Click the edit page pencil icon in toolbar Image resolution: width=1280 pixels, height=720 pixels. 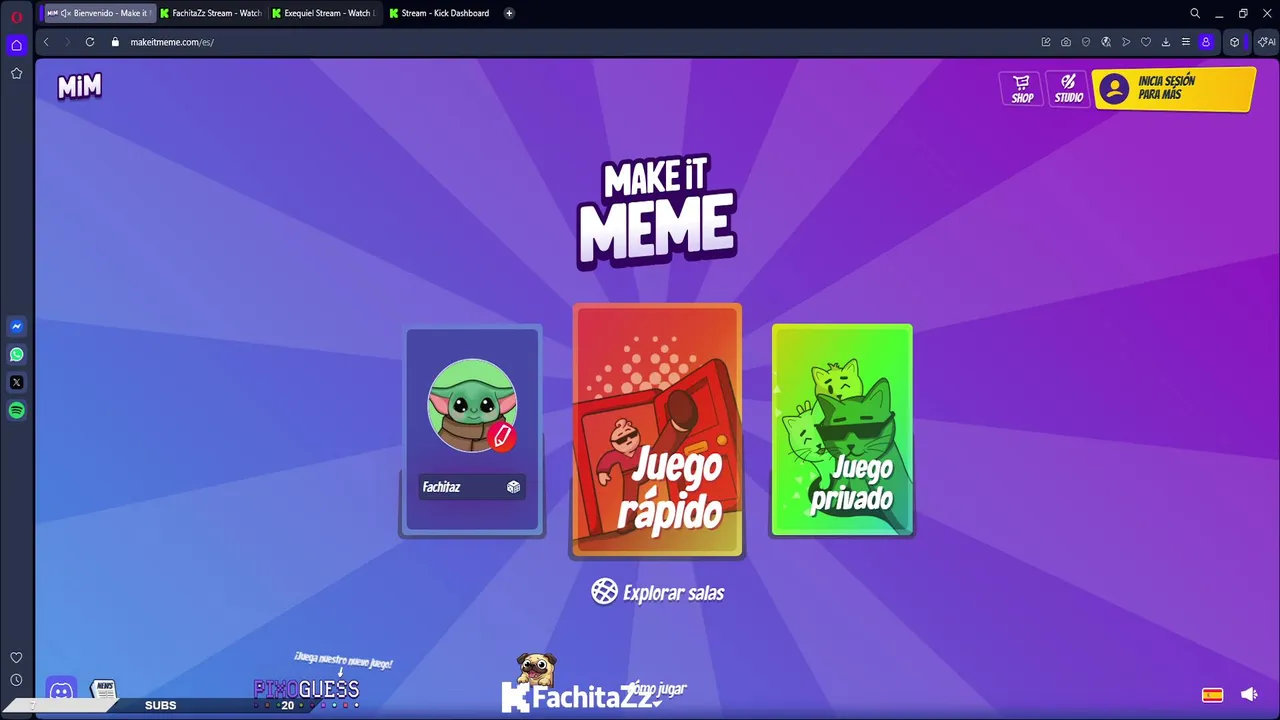(1046, 42)
